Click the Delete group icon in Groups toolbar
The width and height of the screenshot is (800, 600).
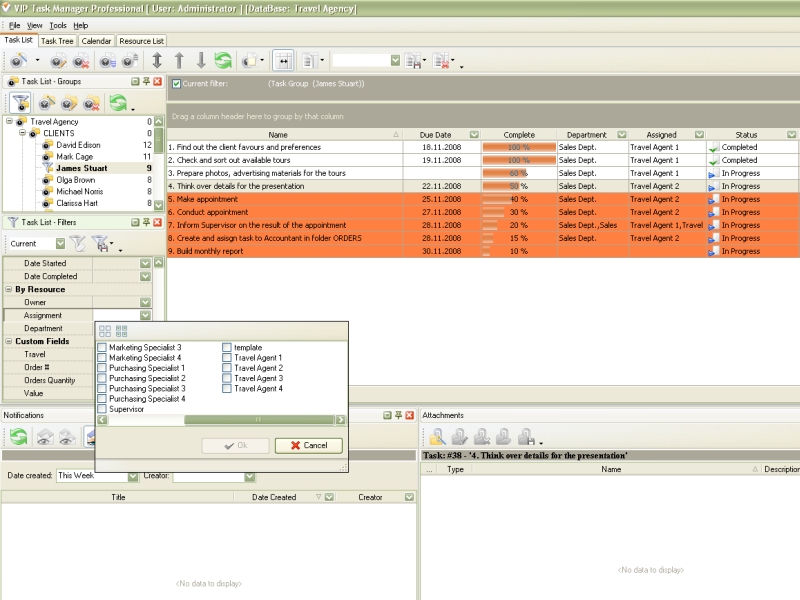(92, 103)
